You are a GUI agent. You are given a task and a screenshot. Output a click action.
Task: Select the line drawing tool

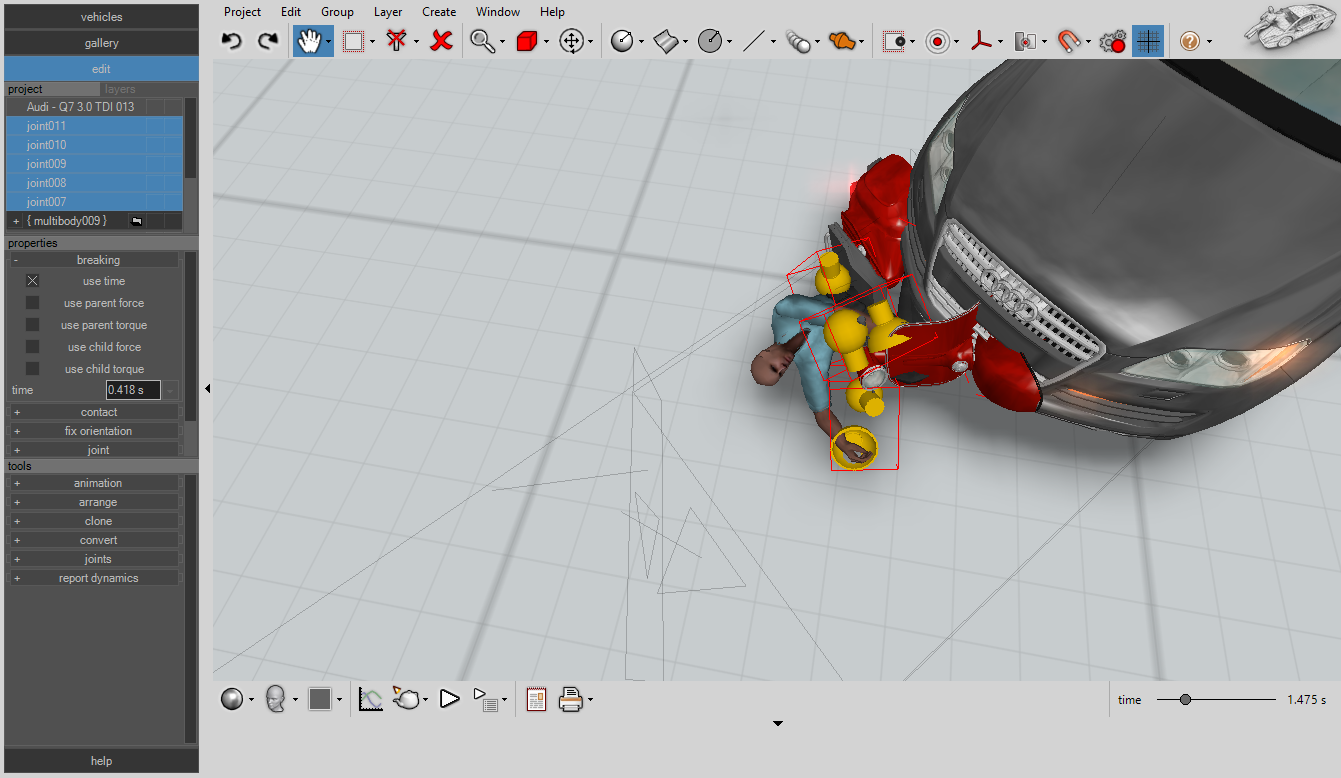pyautogui.click(x=754, y=41)
